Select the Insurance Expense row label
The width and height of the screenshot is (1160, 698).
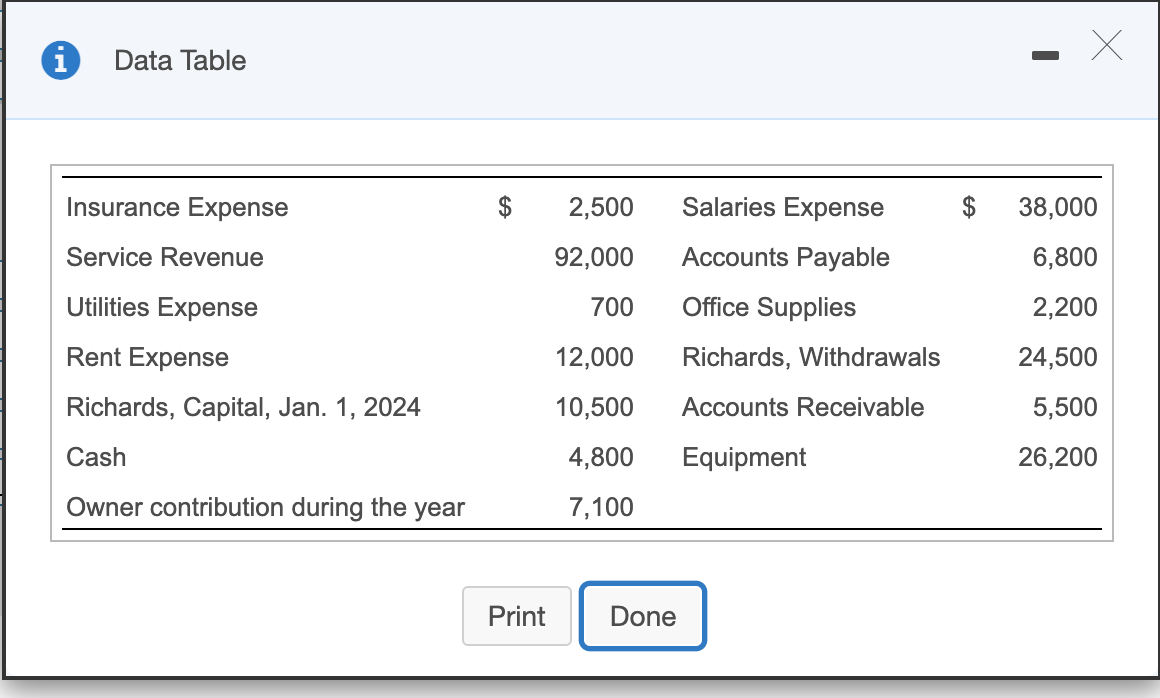point(176,207)
